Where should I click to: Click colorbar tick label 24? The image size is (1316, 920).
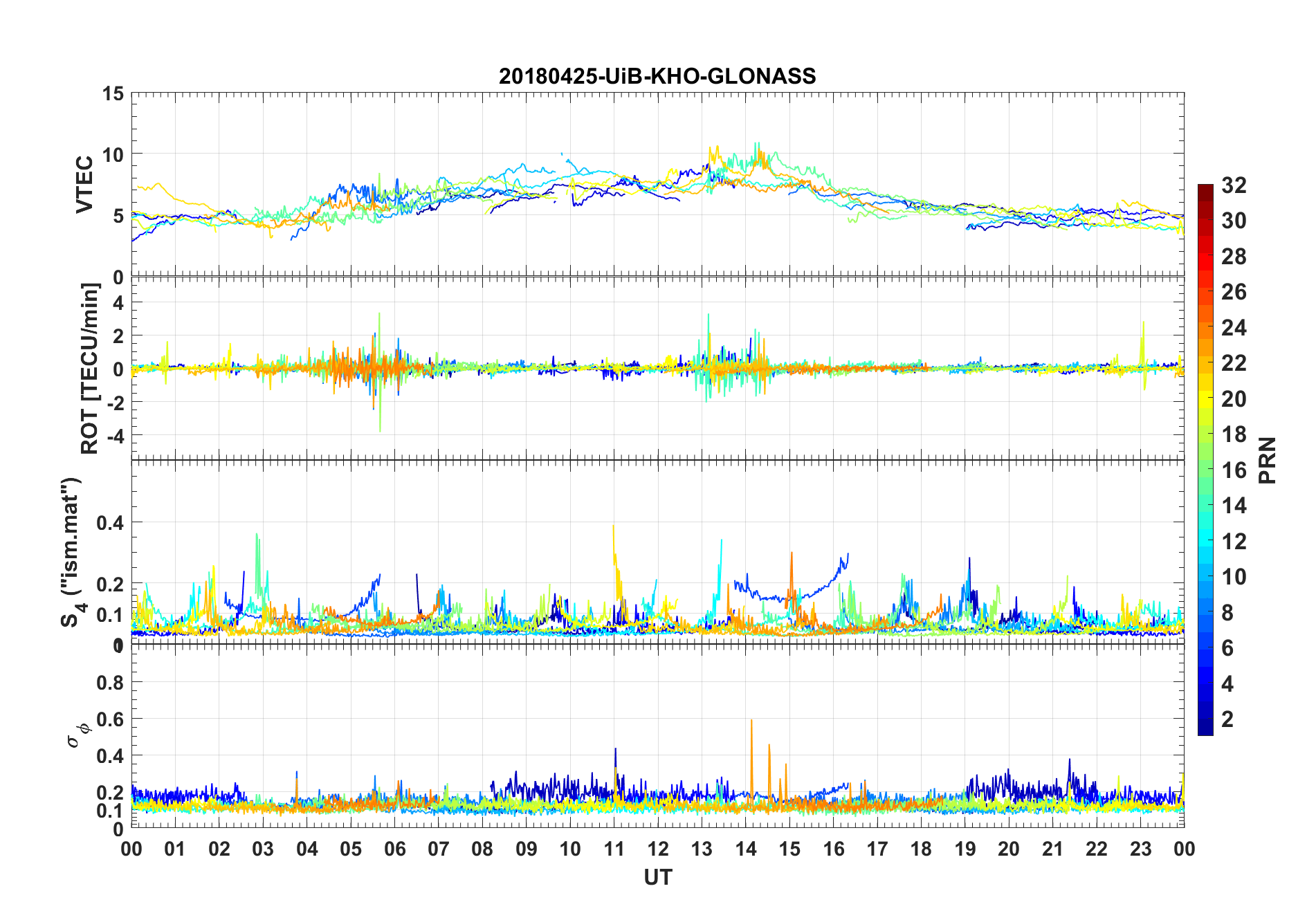pyautogui.click(x=1234, y=327)
